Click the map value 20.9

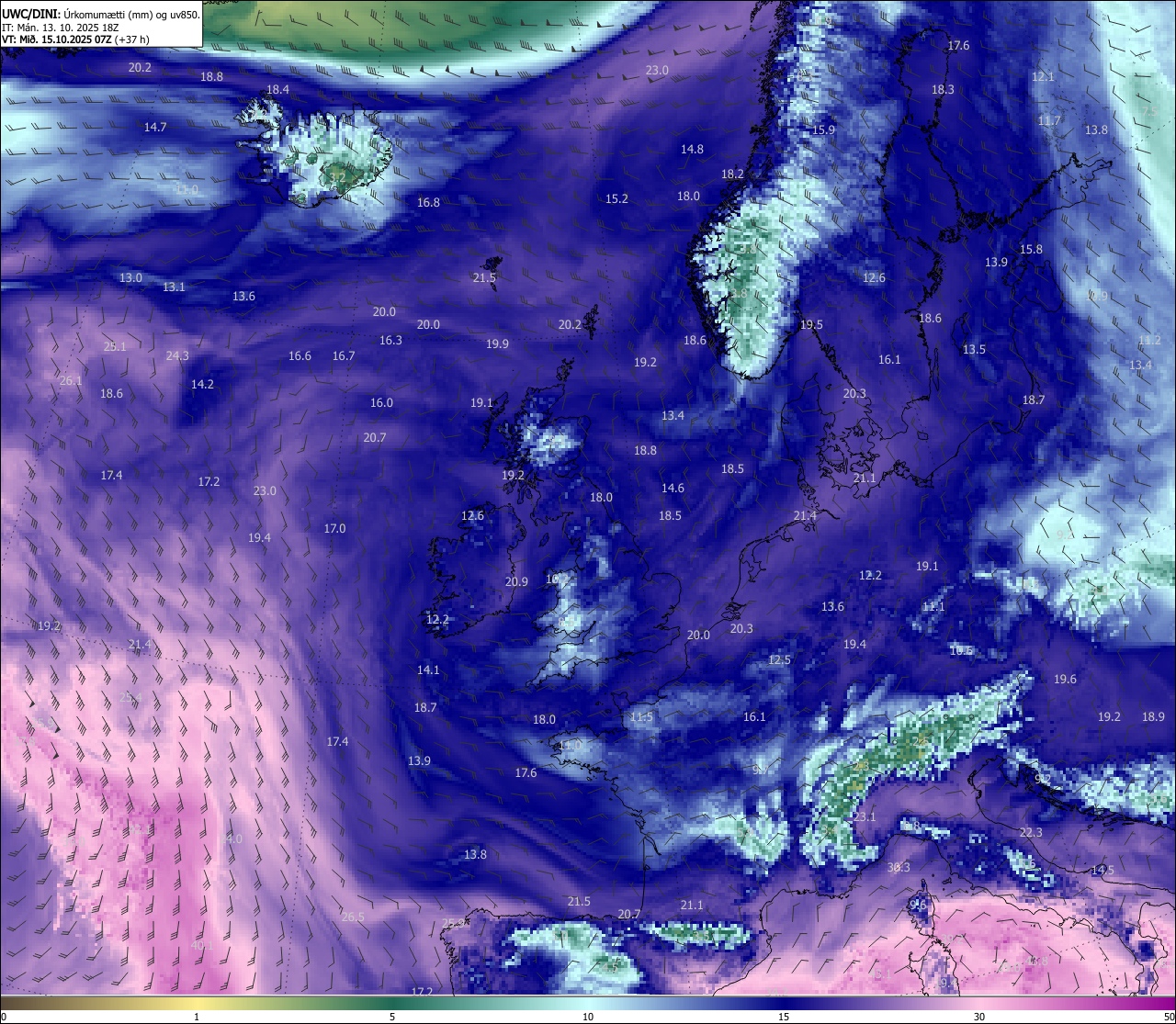click(x=516, y=581)
